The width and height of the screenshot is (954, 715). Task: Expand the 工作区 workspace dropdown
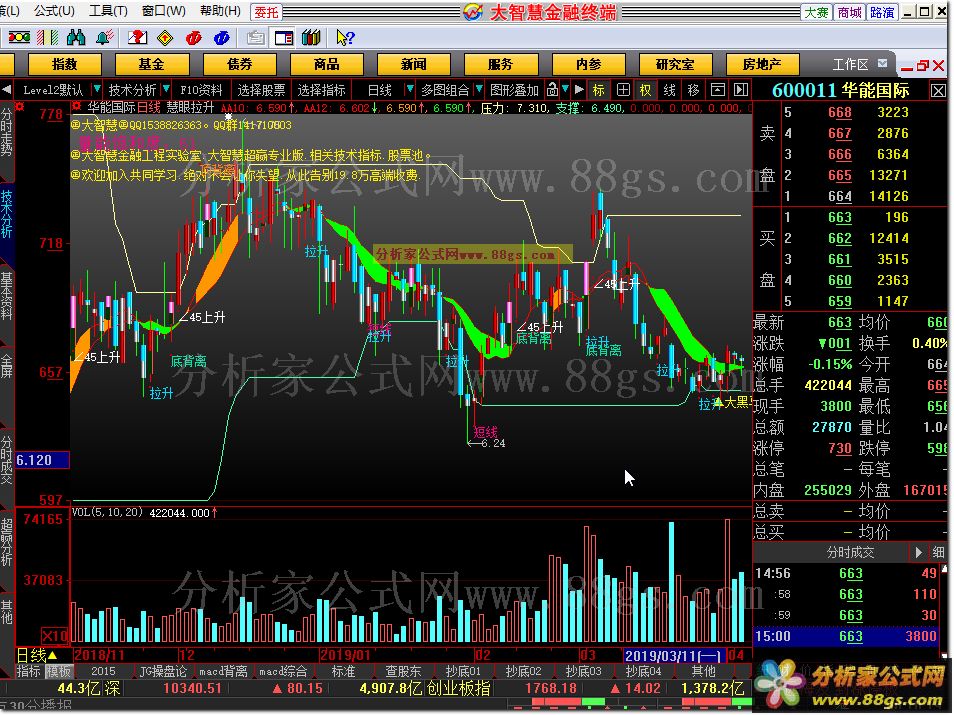[x=883, y=63]
